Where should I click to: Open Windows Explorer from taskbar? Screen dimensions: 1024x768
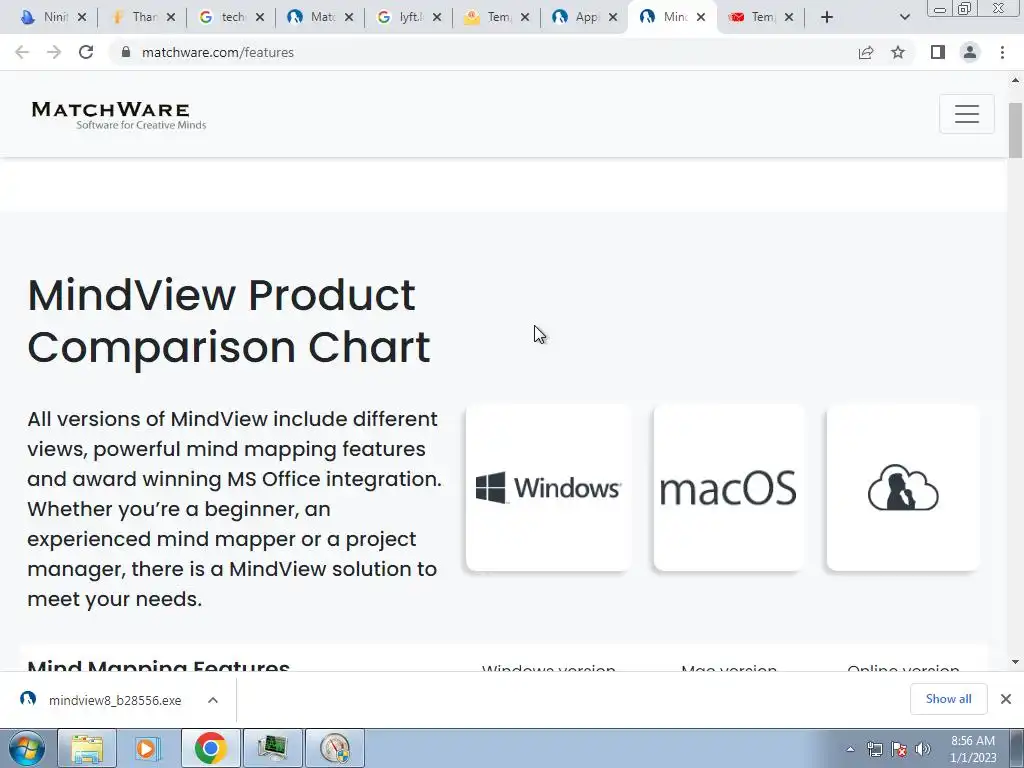click(x=88, y=748)
